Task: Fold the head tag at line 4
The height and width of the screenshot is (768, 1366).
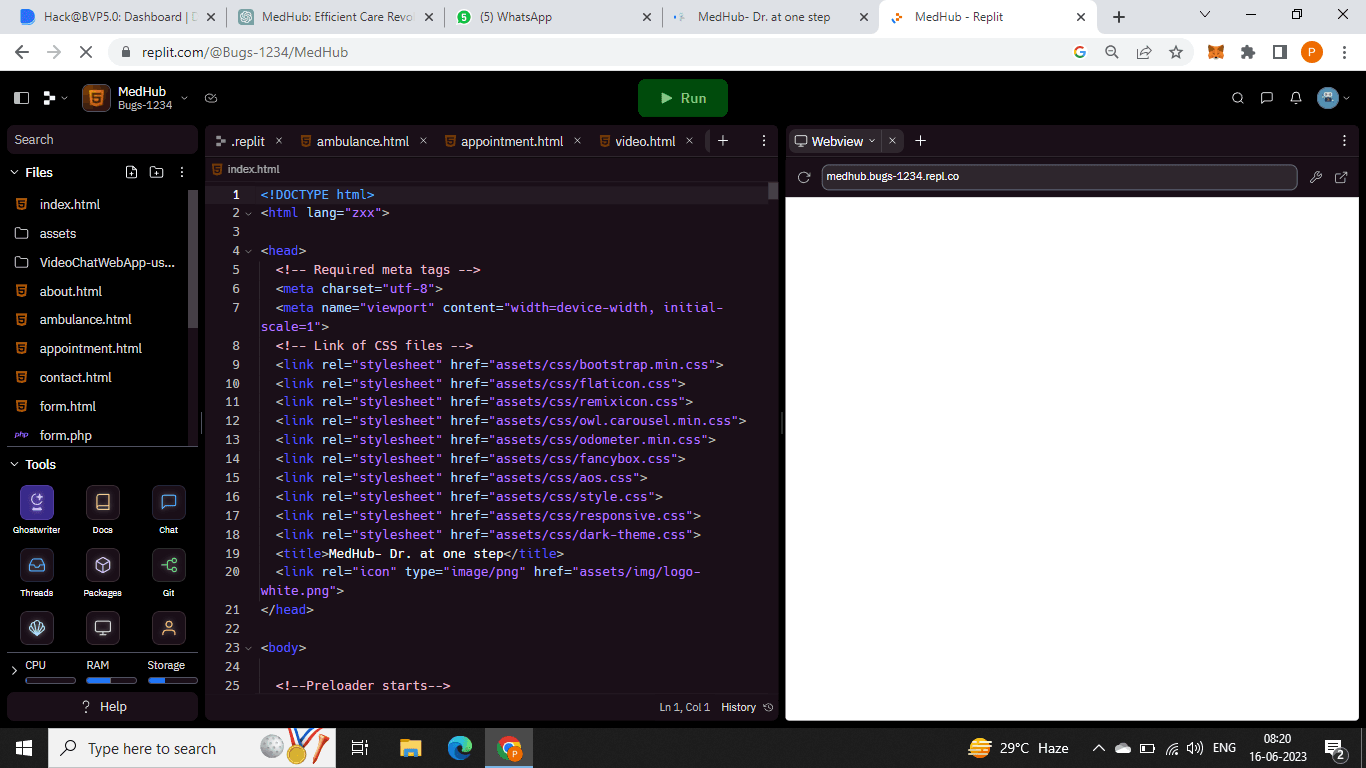Action: click(x=249, y=251)
